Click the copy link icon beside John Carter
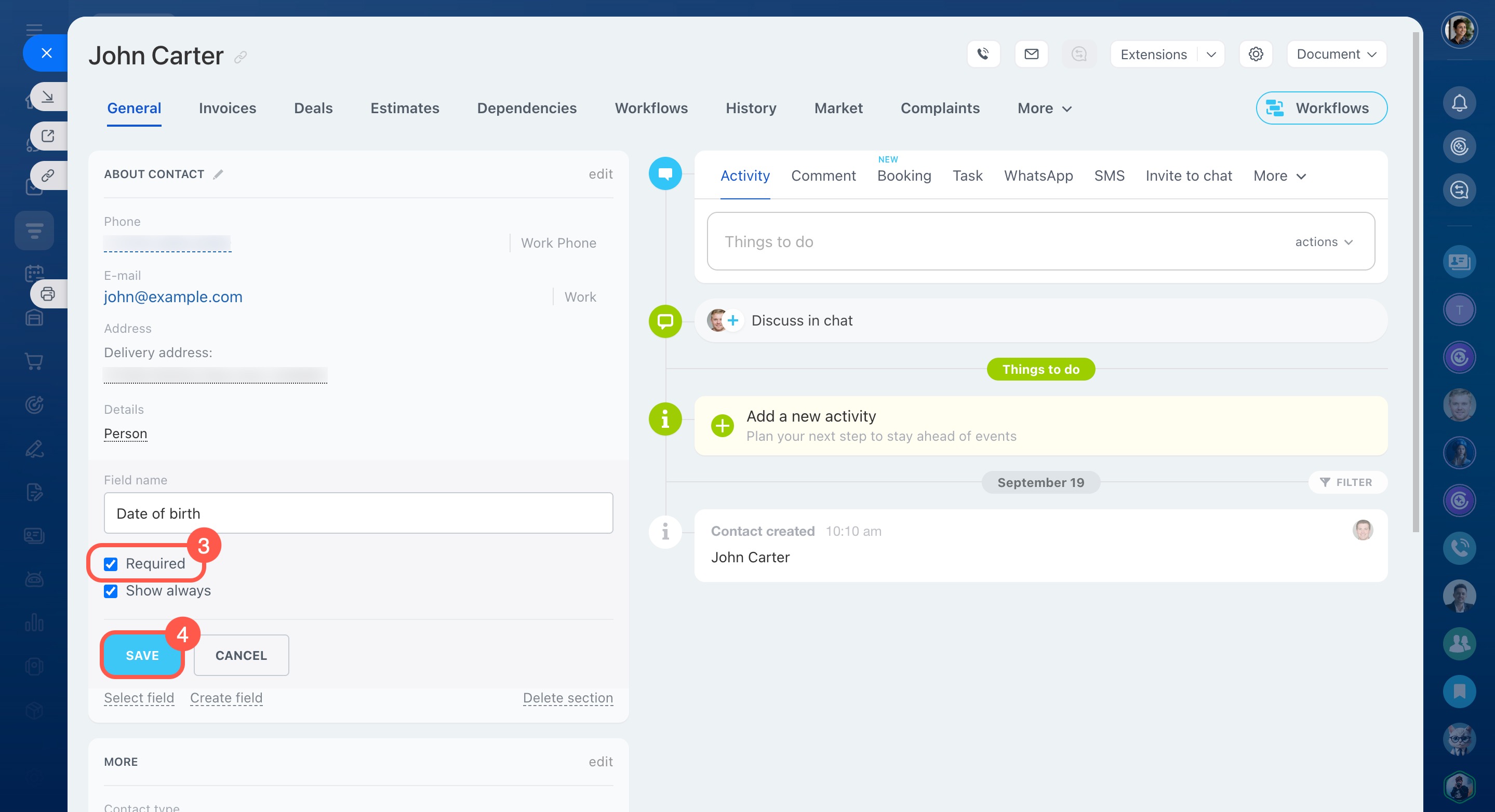Image resolution: width=1495 pixels, height=812 pixels. click(x=241, y=57)
